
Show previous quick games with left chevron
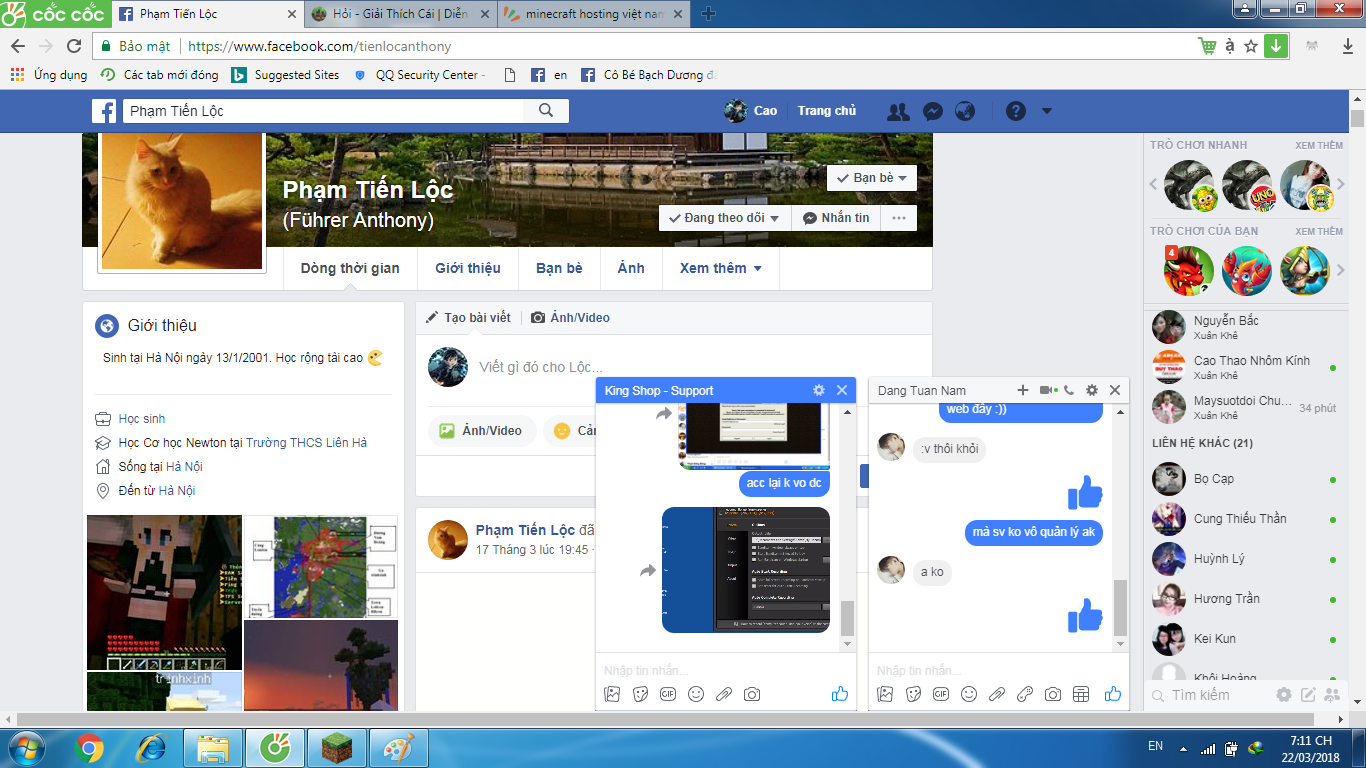[1153, 185]
